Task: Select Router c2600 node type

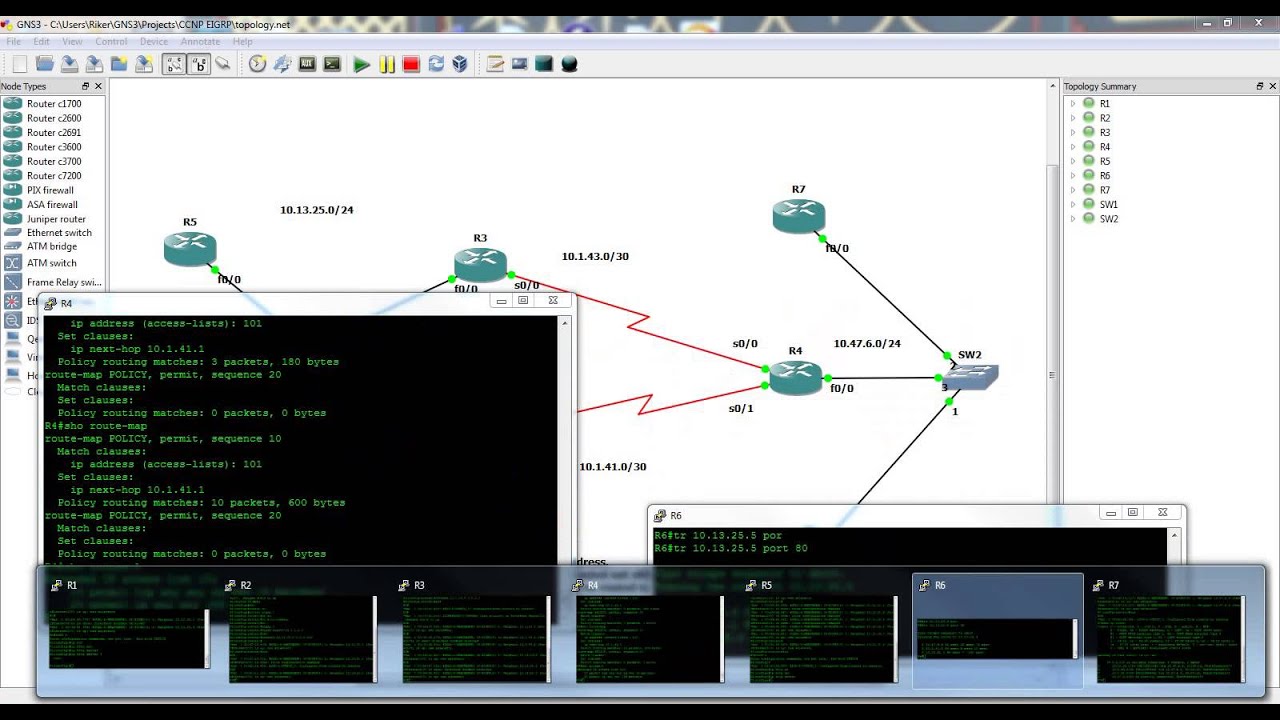Action: (54, 118)
